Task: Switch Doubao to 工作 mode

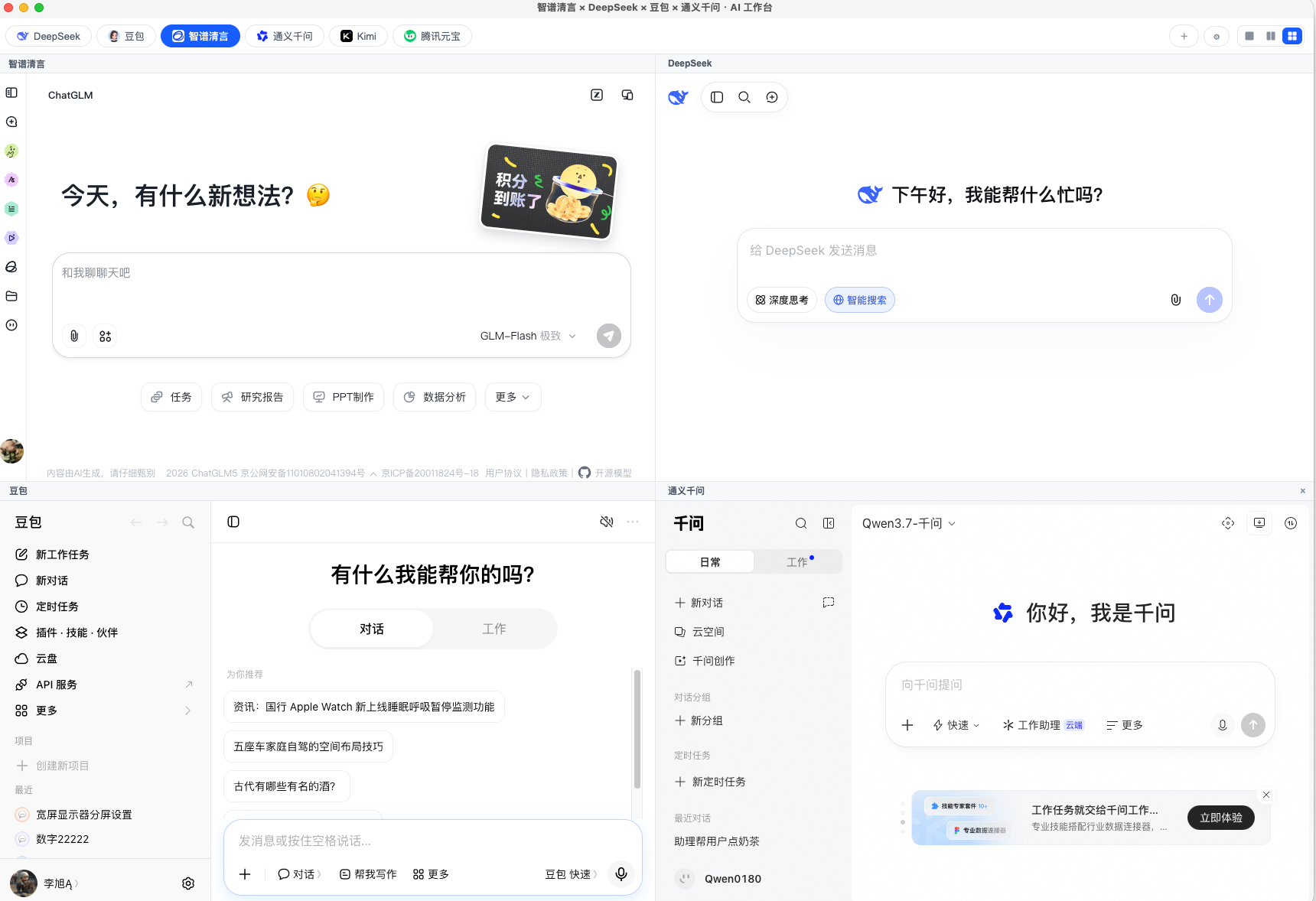Action: pyautogui.click(x=494, y=629)
